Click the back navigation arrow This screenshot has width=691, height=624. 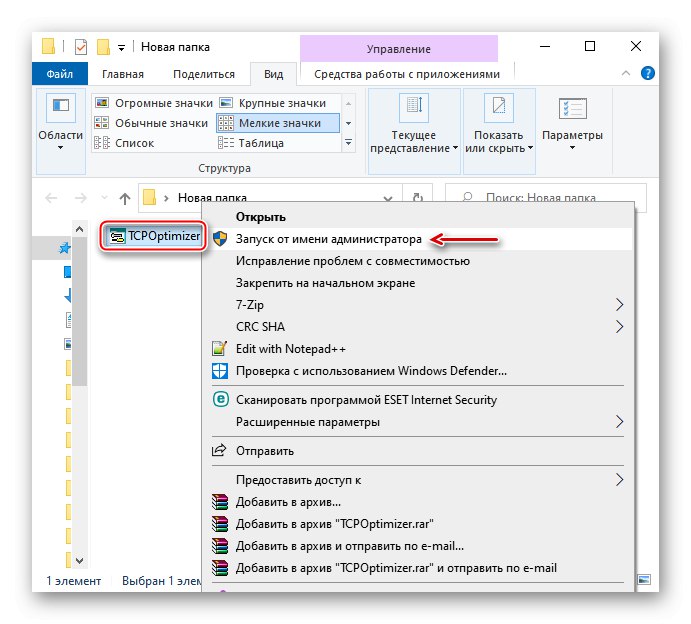(x=51, y=198)
